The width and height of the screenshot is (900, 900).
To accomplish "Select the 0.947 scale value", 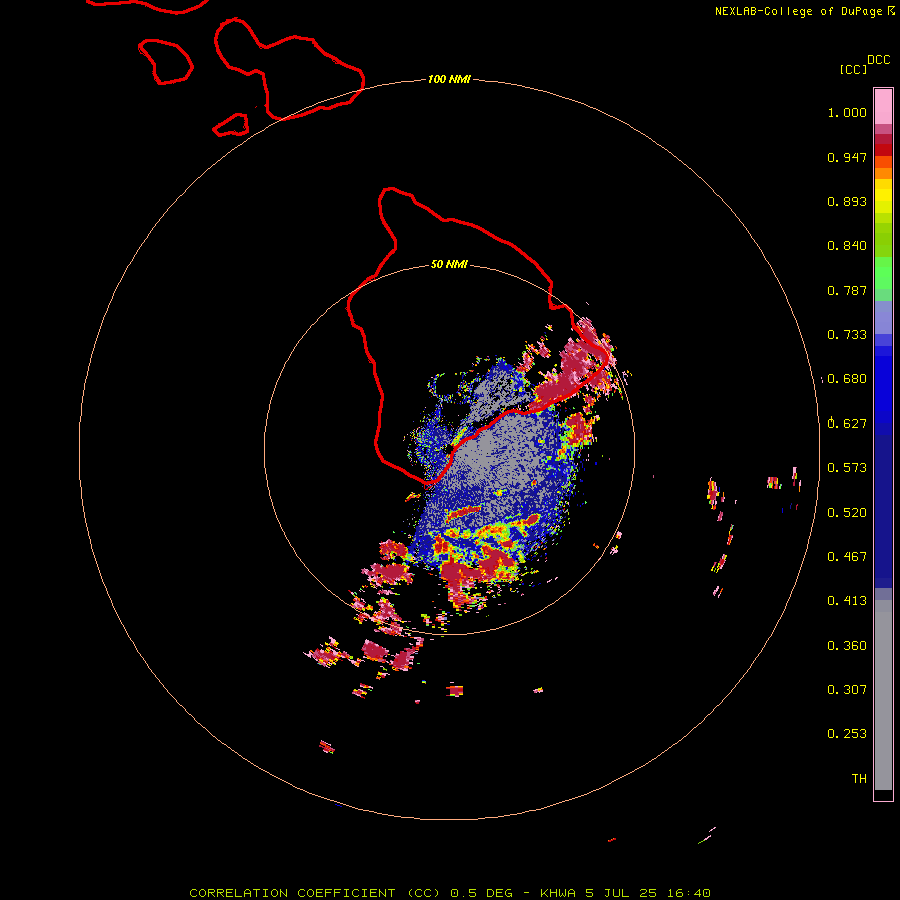I will 847,157.
